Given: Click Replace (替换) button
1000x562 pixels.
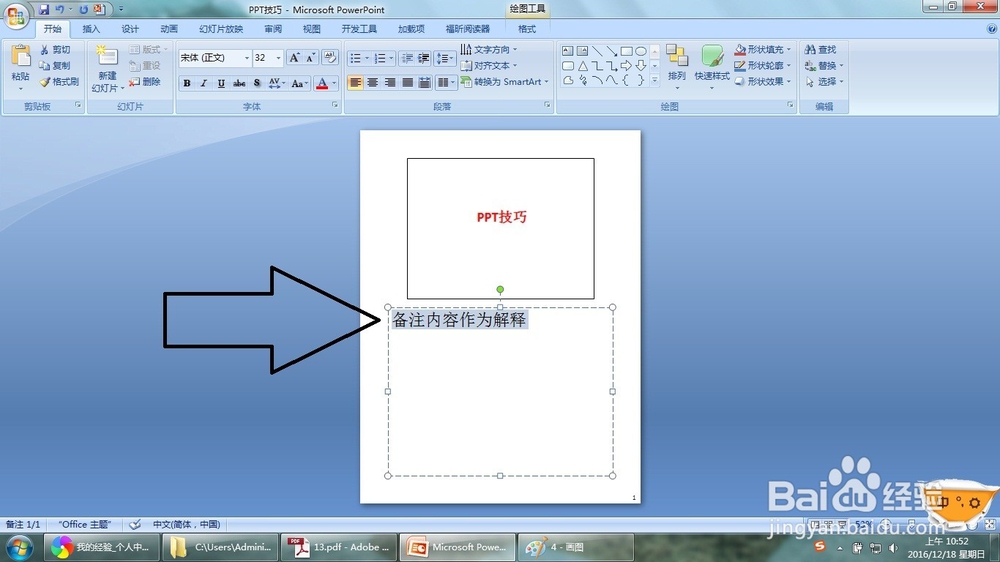Looking at the screenshot, I should point(820,66).
